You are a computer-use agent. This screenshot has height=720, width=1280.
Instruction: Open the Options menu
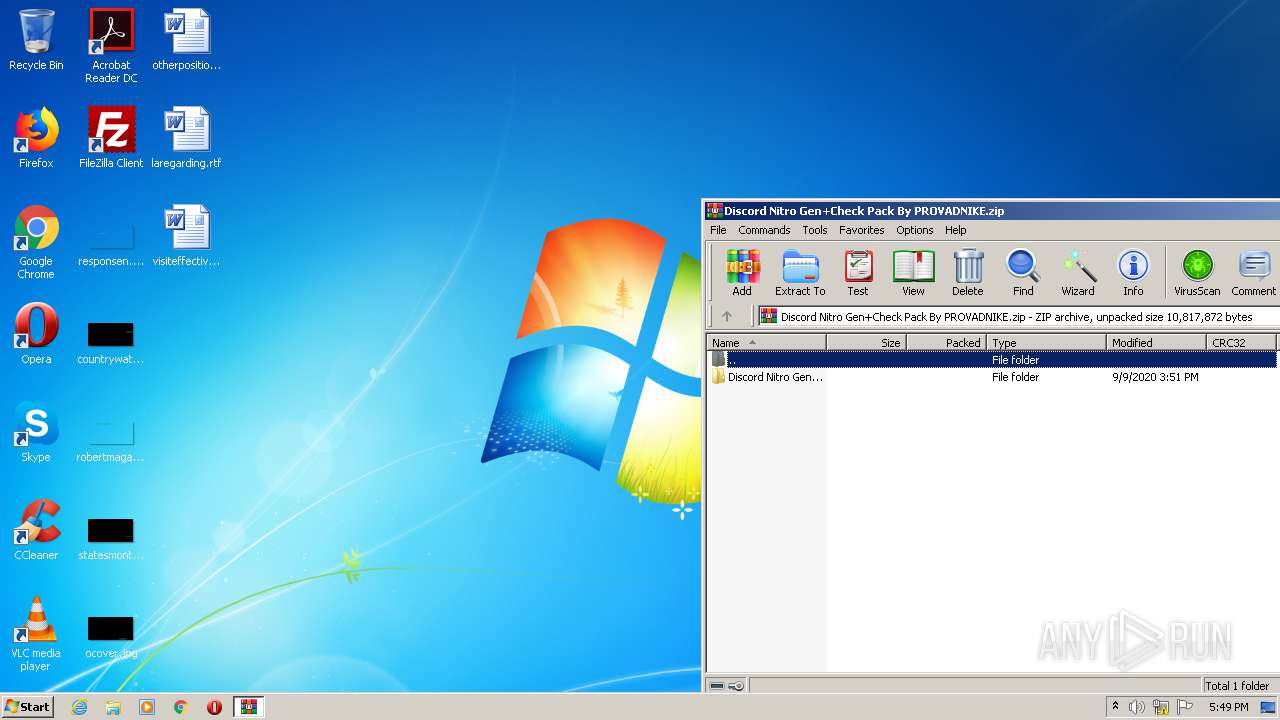[914, 230]
